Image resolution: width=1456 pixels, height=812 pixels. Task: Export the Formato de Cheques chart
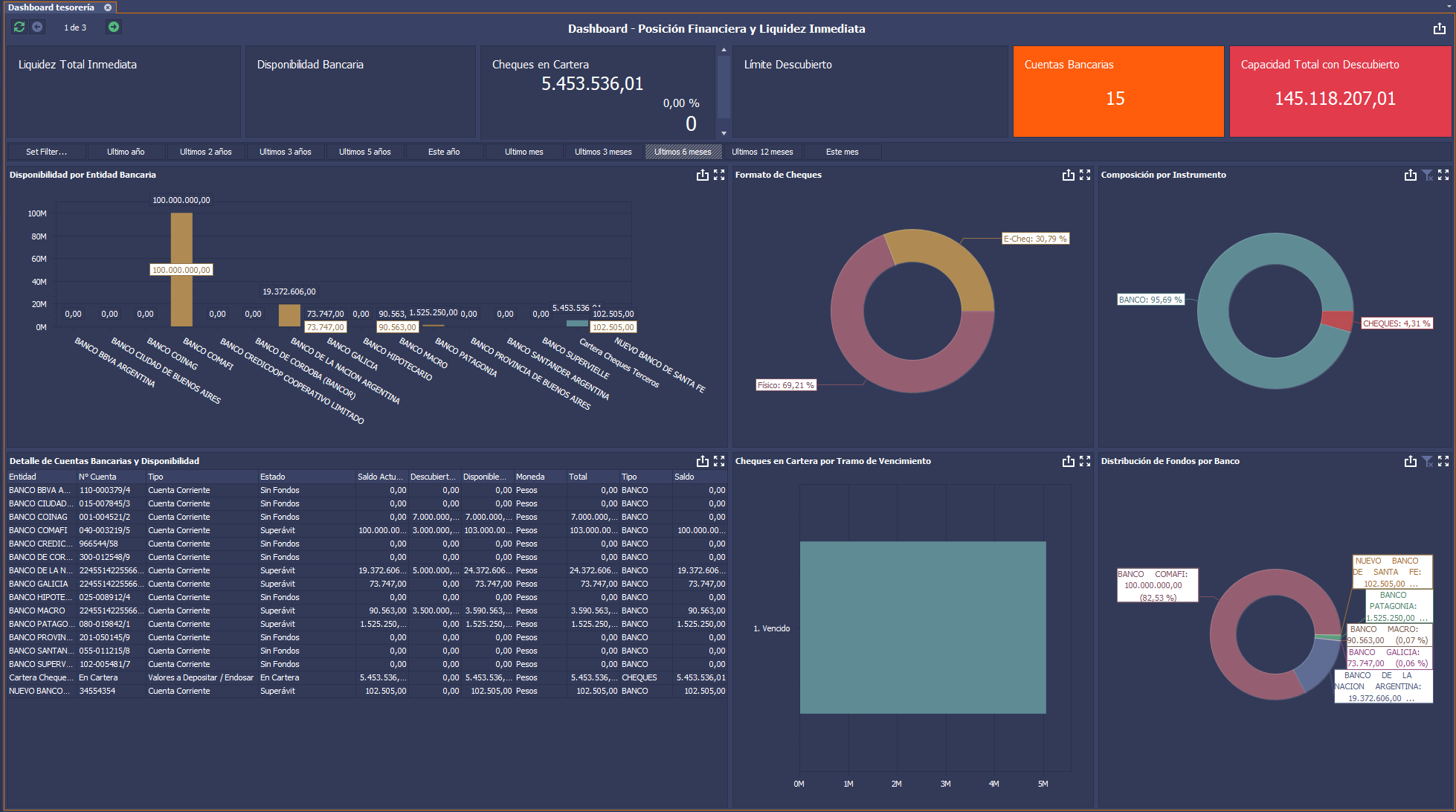coord(1068,175)
